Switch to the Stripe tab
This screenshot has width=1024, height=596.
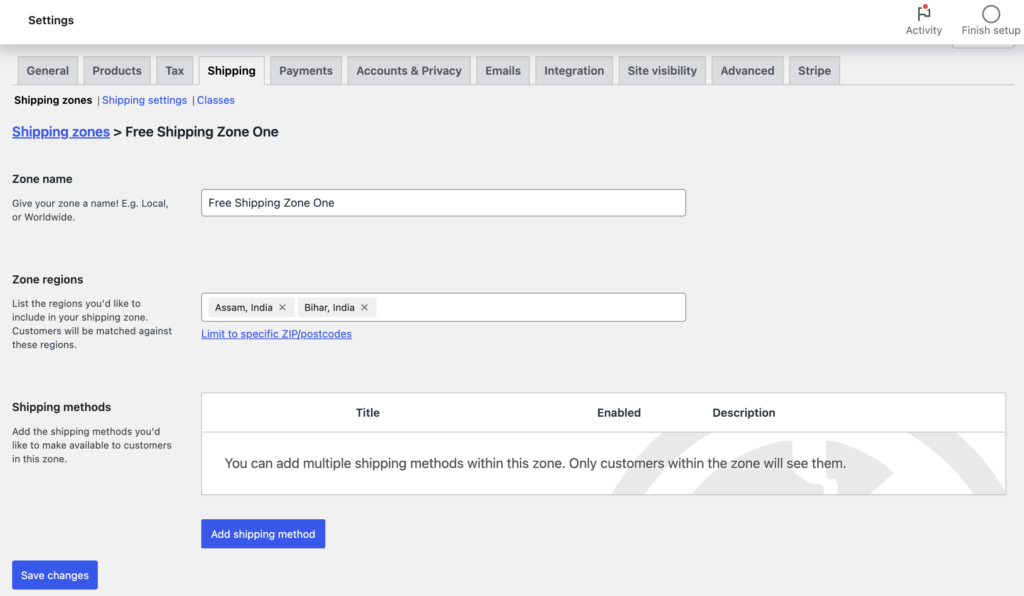[x=813, y=70]
